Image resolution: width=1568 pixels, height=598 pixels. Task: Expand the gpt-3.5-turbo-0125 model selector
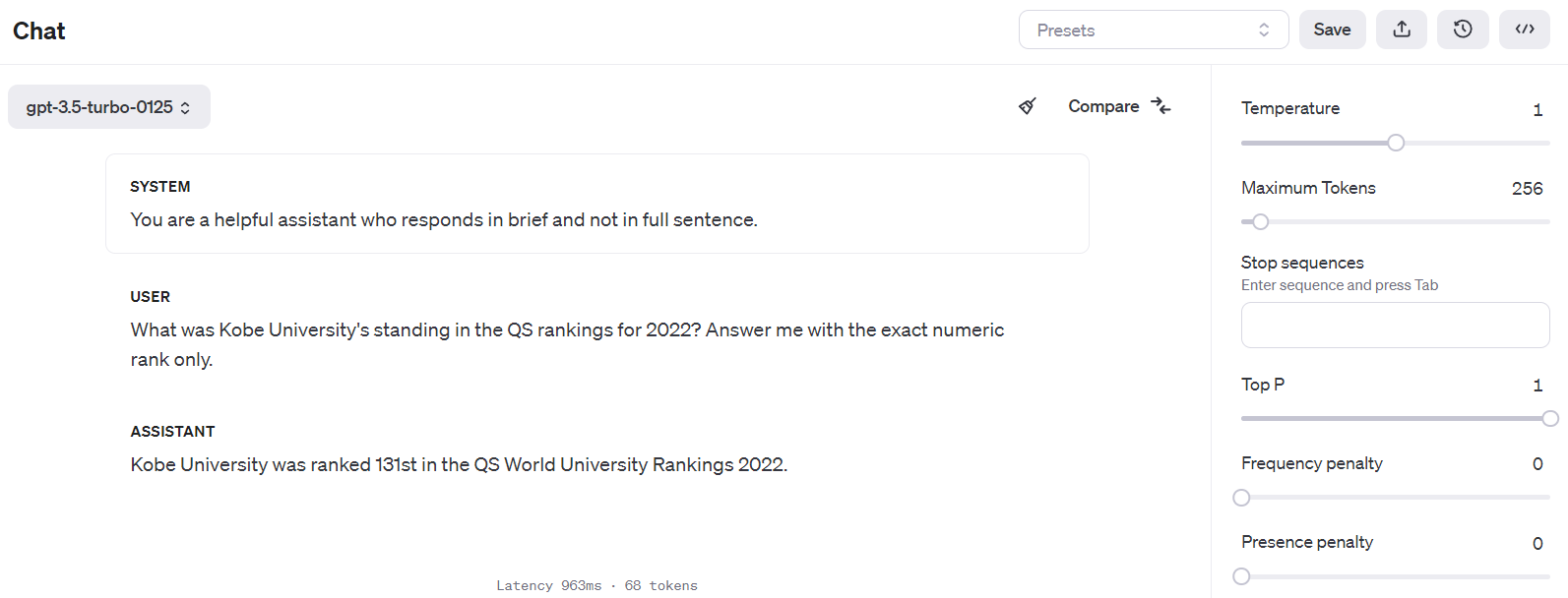(x=108, y=107)
